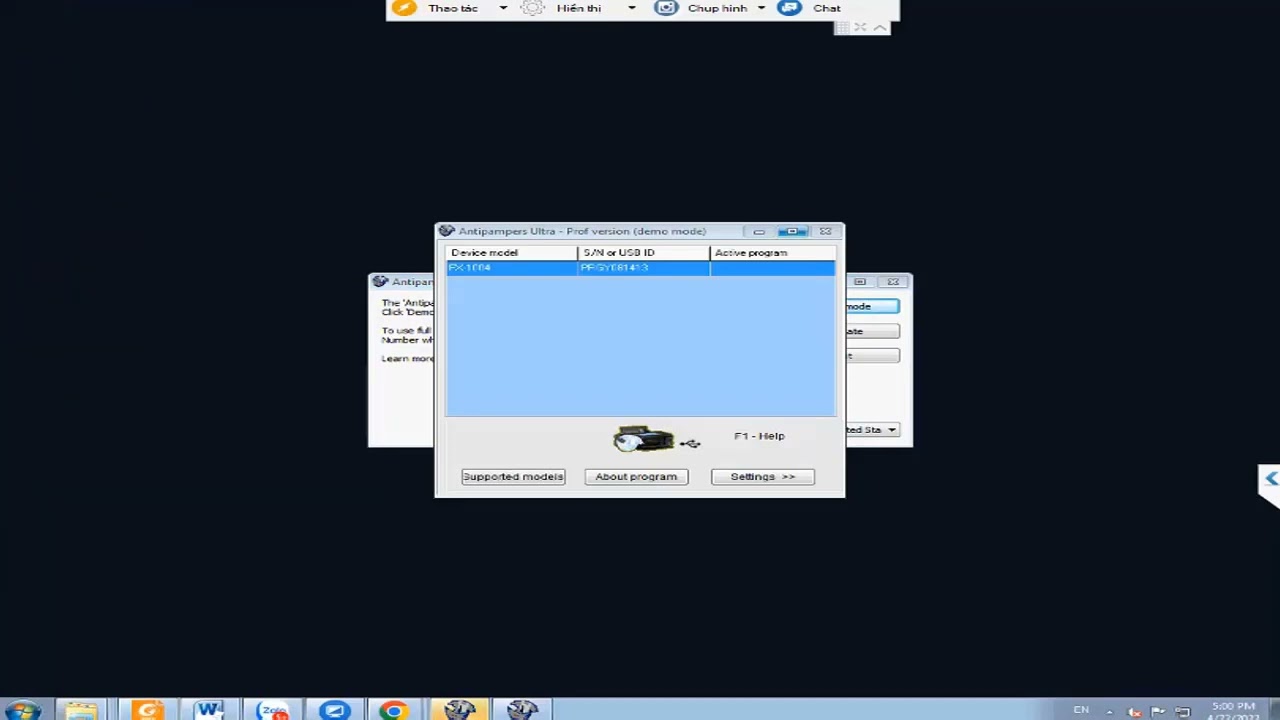Show hidden tray icons arrow
This screenshot has height=720, width=1280.
[1109, 711]
